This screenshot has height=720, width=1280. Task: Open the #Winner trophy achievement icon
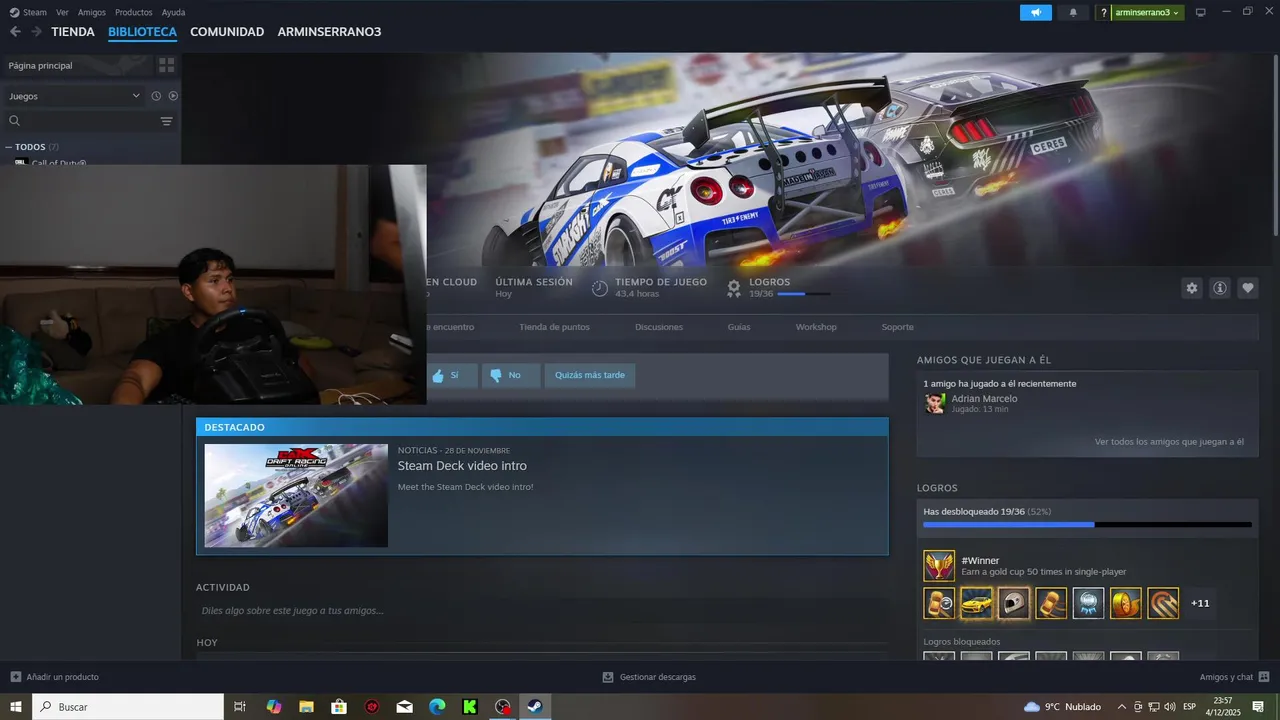point(939,566)
